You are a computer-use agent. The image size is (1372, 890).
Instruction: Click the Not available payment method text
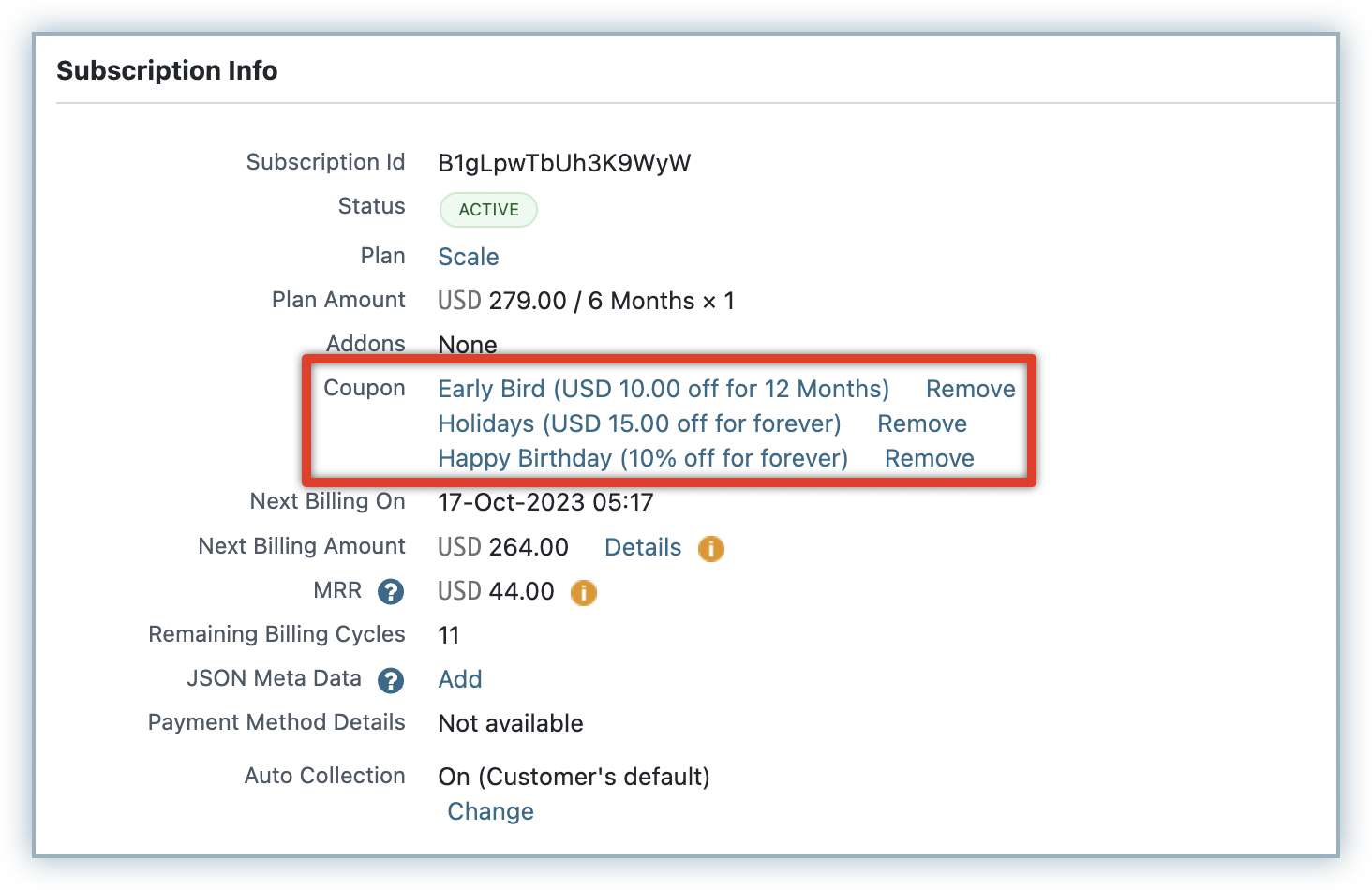click(x=511, y=723)
